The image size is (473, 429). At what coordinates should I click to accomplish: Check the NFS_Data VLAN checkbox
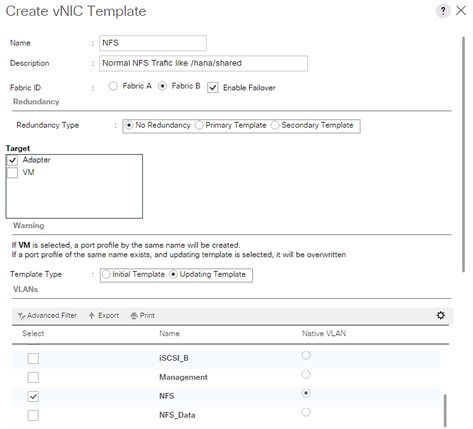point(33,415)
